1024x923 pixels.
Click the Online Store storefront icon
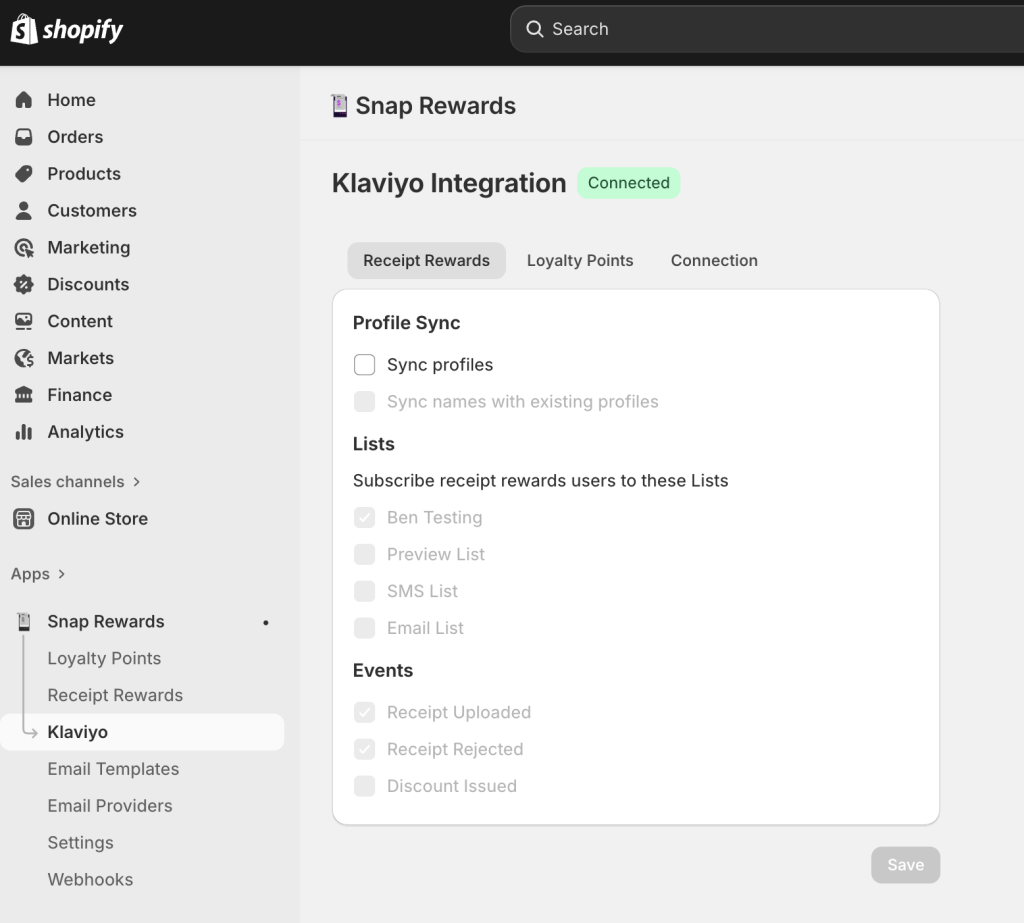24,519
